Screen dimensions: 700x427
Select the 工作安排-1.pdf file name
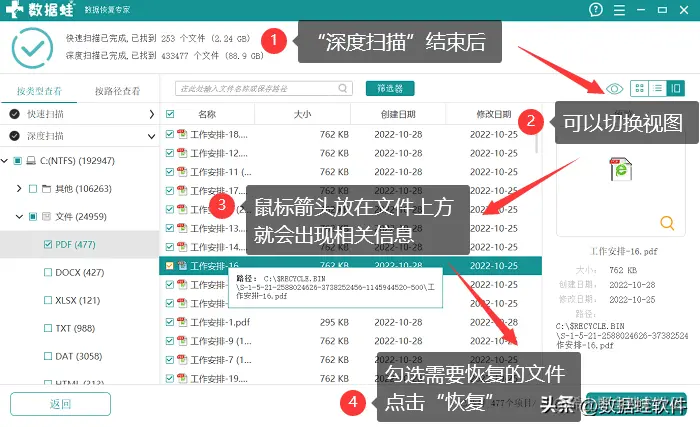click(x=220, y=322)
